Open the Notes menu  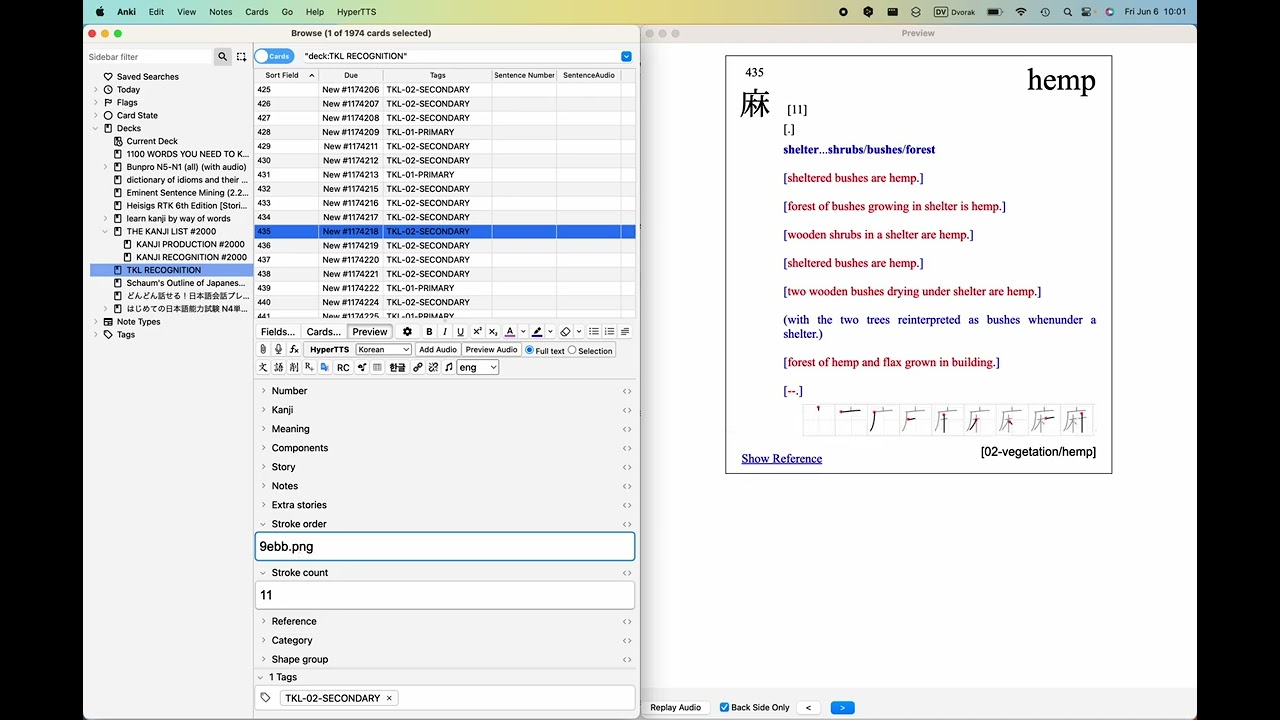[221, 12]
